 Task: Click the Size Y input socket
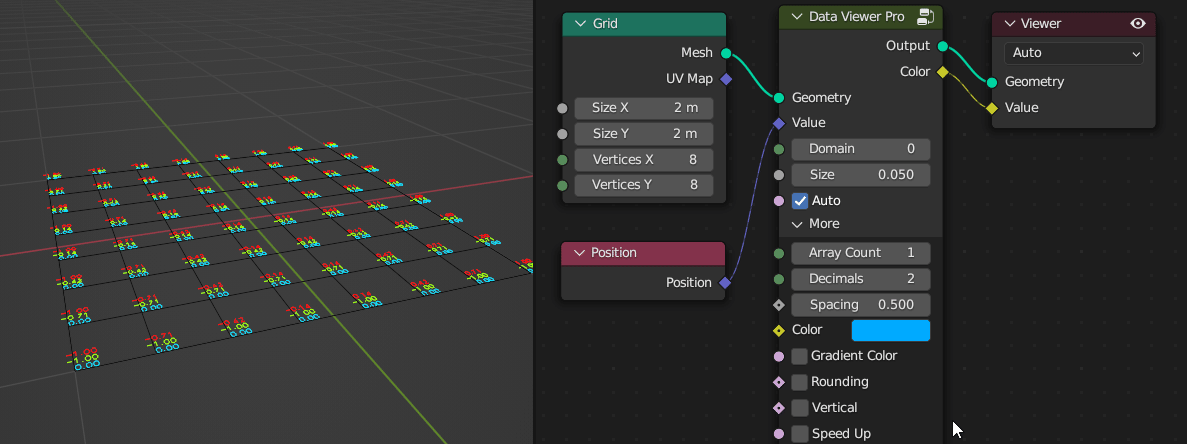click(x=562, y=134)
